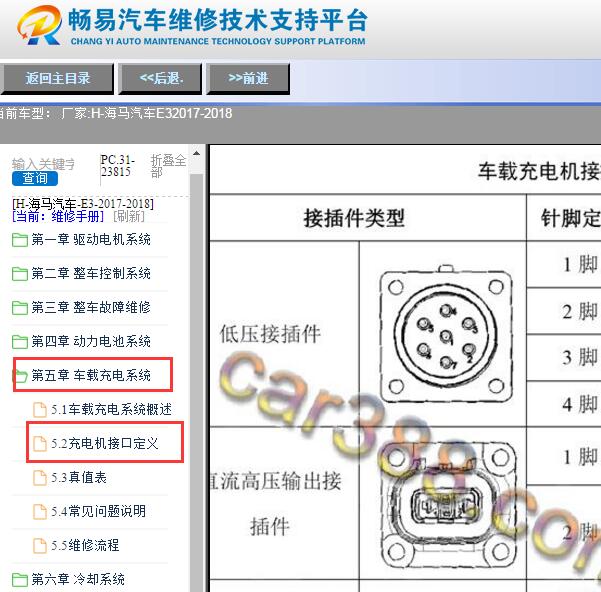Expand 第二章 整车控制系统 chapter
Viewport: 601px width, 592px height.
click(91, 274)
